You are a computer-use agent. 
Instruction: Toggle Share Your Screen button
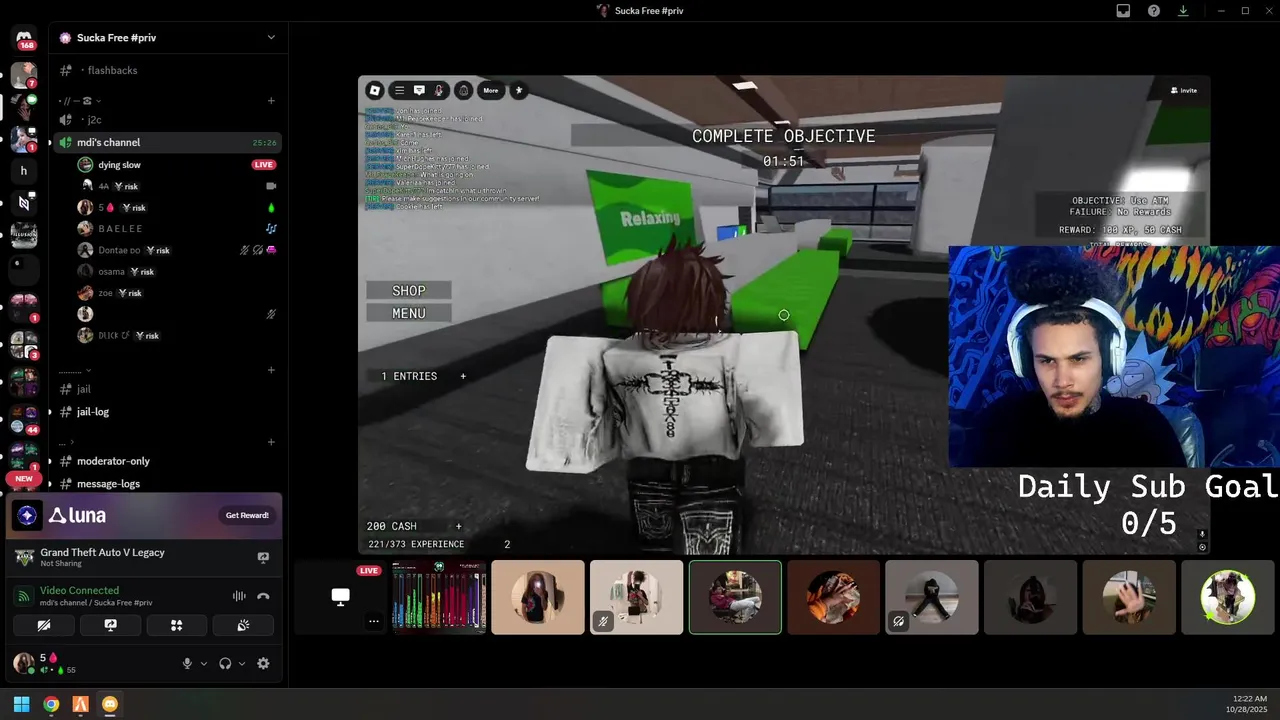pyautogui.click(x=110, y=625)
